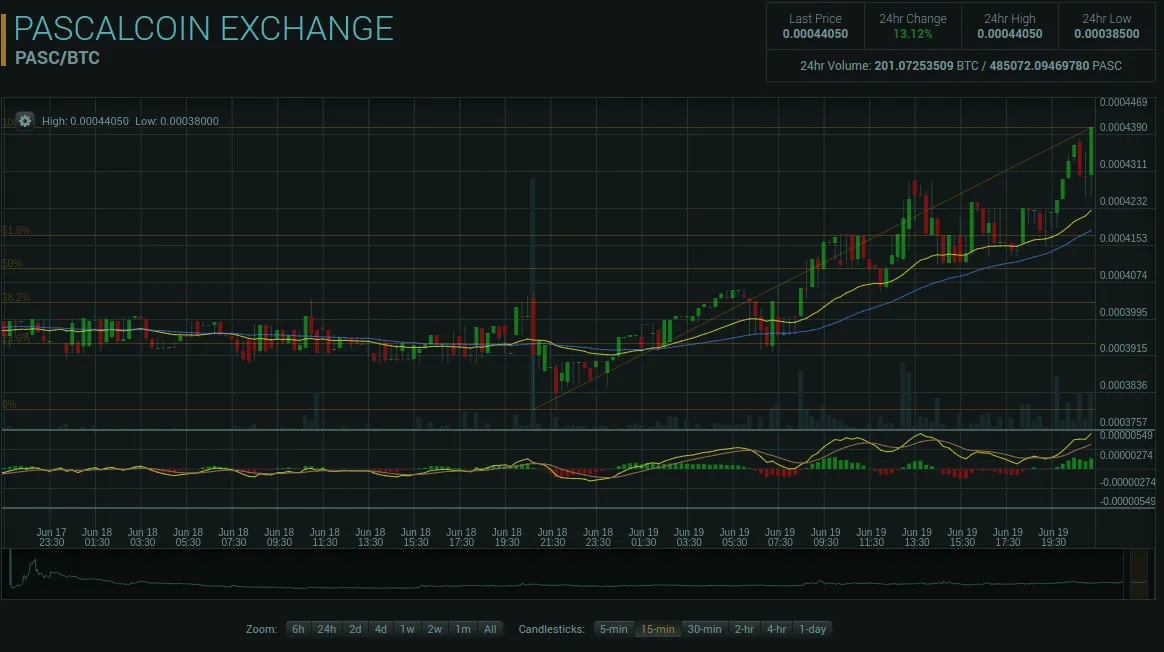The height and width of the screenshot is (652, 1164).
Task: Click the 0.0003995 price axis label
Action: 1123,312
